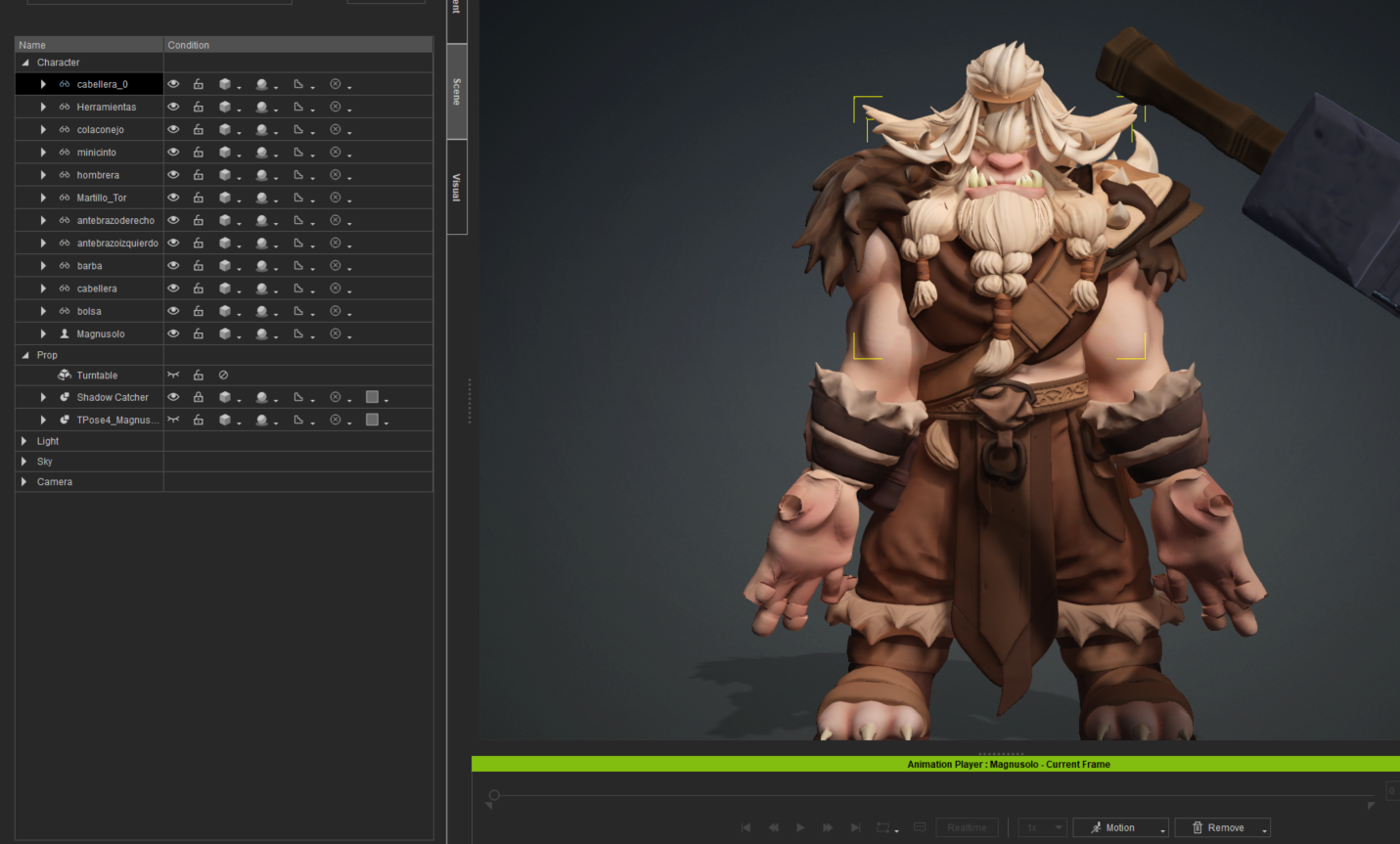This screenshot has height=844, width=1400.
Task: Toggle the barba eye icon
Action: [173, 266]
